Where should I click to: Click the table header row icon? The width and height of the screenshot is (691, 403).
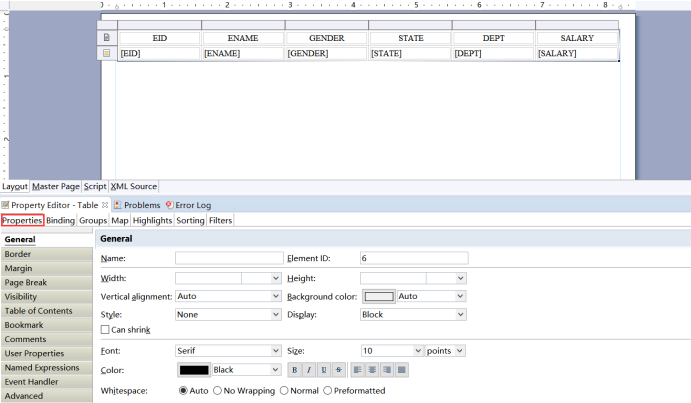click(107, 37)
